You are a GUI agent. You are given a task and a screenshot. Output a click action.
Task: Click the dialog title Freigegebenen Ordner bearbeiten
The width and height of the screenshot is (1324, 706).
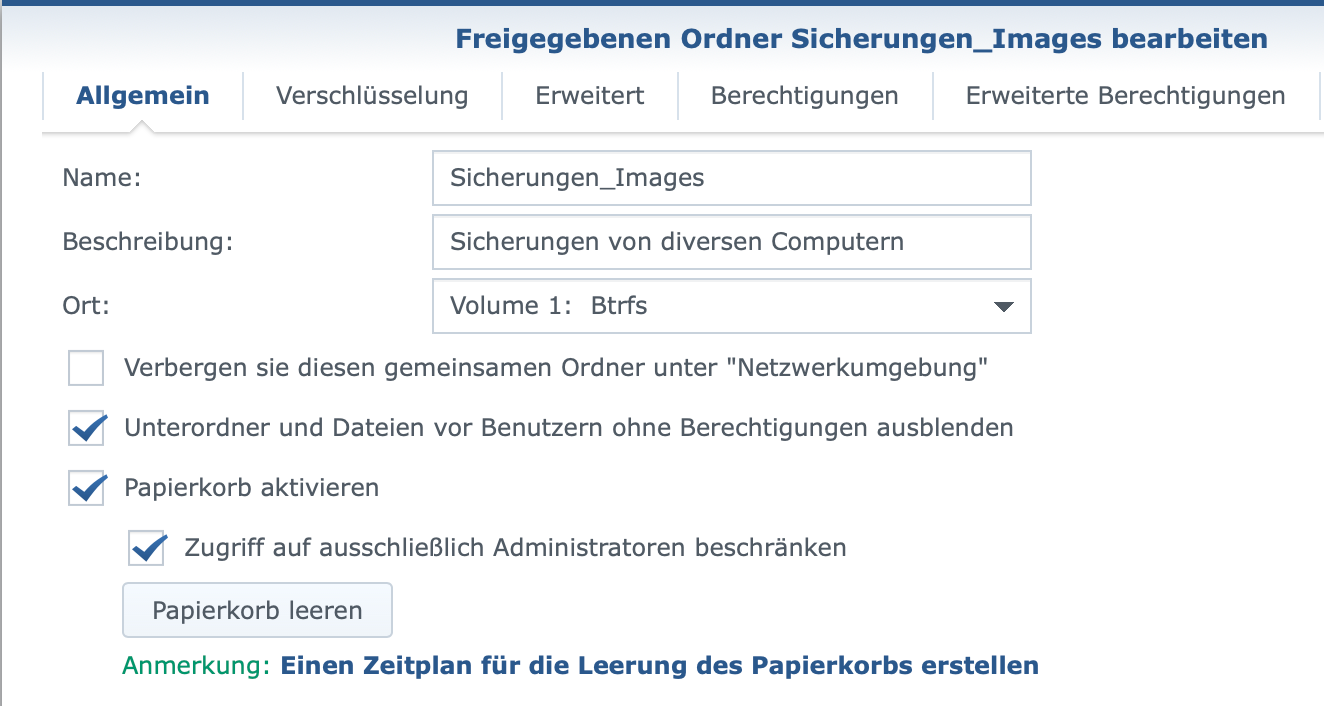coord(861,39)
